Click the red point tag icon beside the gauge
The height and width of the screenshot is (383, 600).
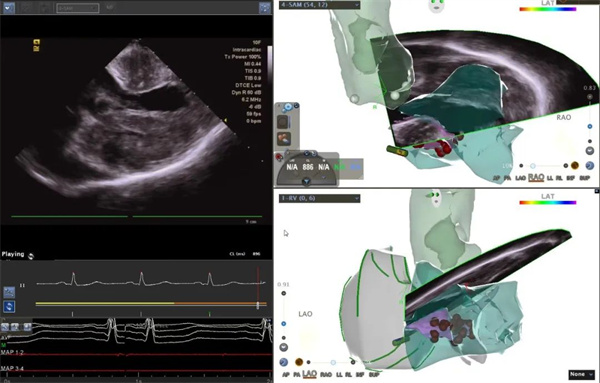(279, 156)
